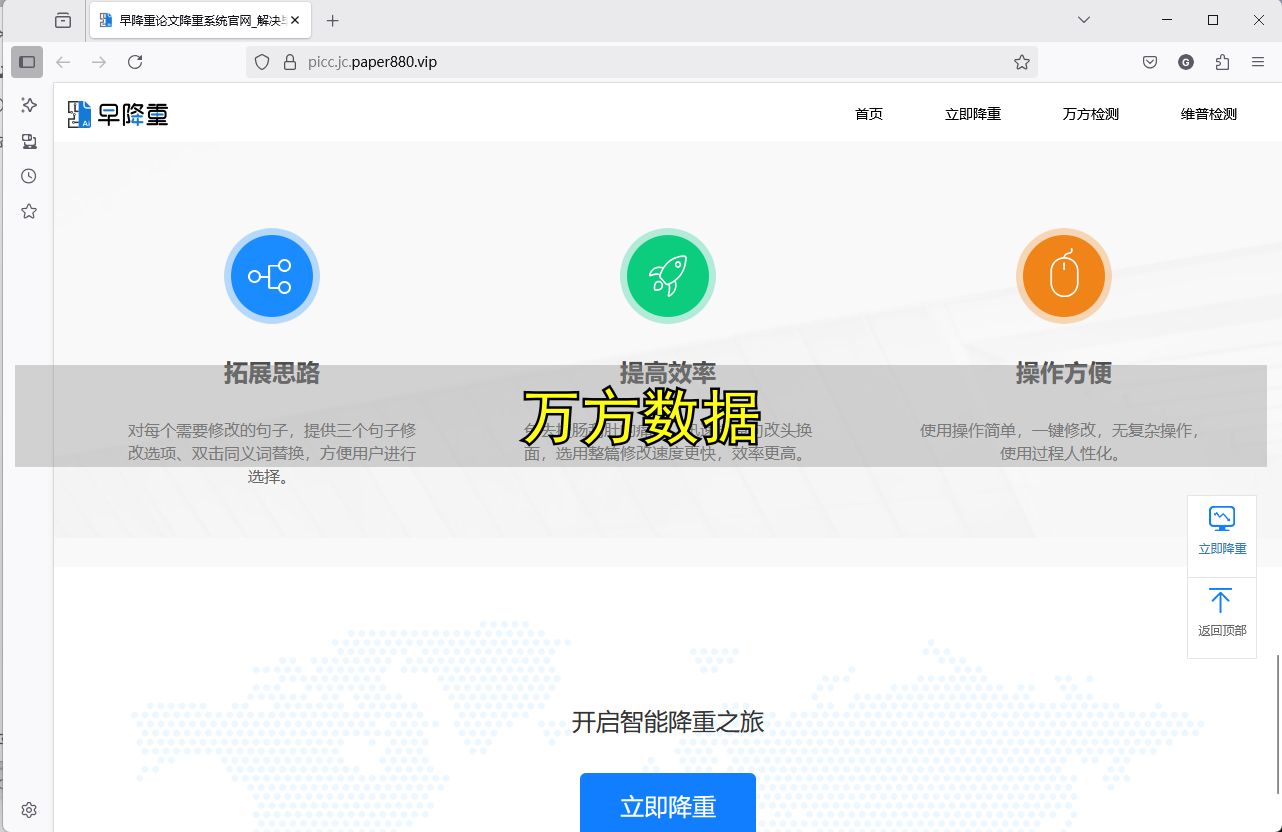Select the 早降重论文降重系统官网 tab
The width and height of the screenshot is (1282, 832).
pos(200,20)
